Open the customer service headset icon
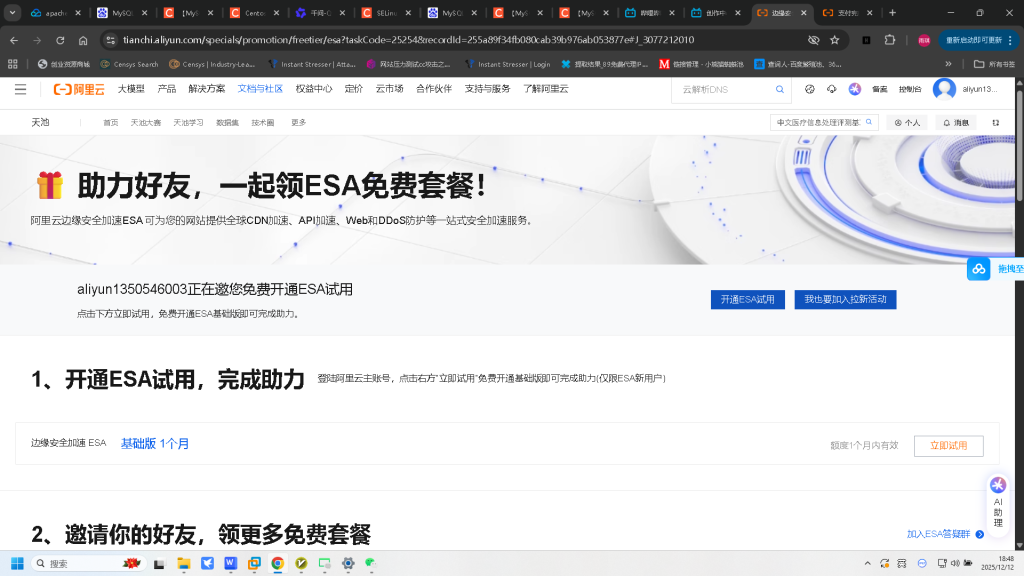 pos(831,89)
